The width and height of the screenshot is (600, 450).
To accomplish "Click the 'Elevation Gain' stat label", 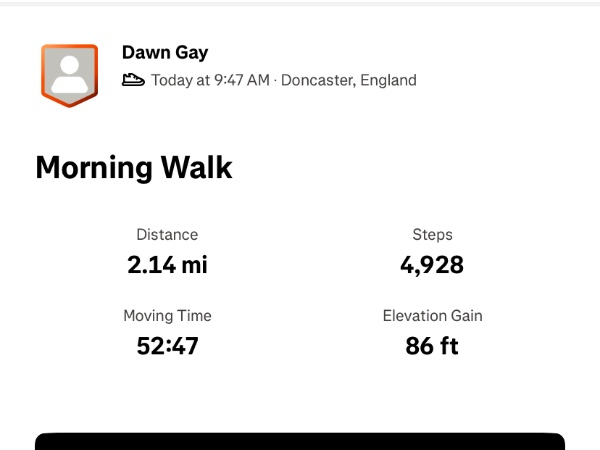I will pos(432,315).
